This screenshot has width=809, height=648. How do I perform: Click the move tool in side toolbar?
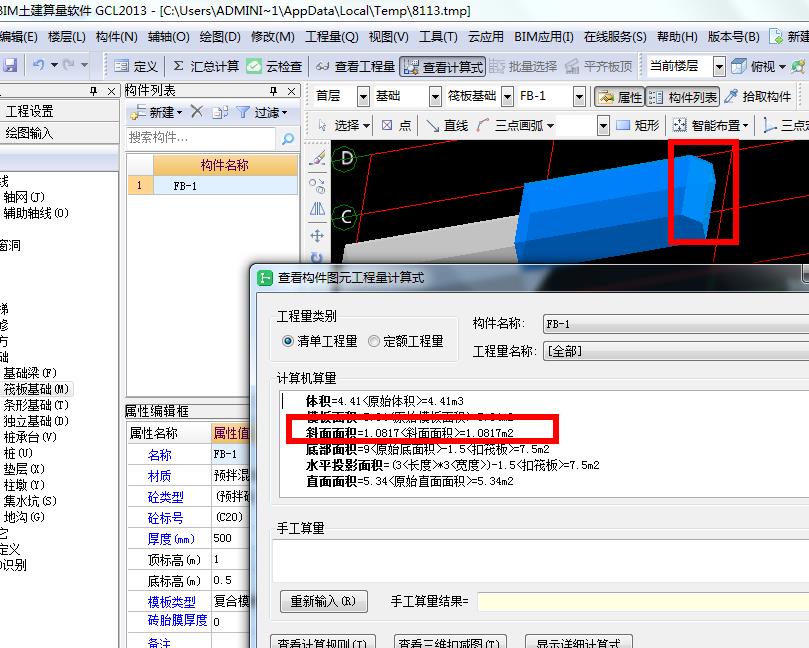point(317,236)
